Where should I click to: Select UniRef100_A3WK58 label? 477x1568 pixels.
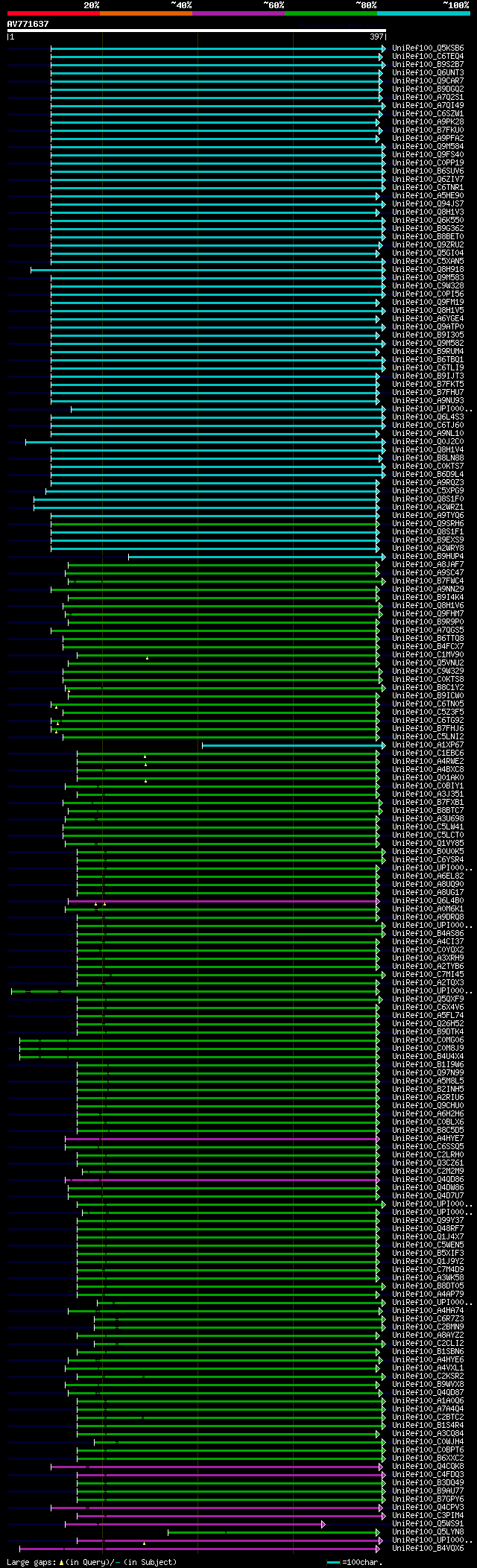428,1278
